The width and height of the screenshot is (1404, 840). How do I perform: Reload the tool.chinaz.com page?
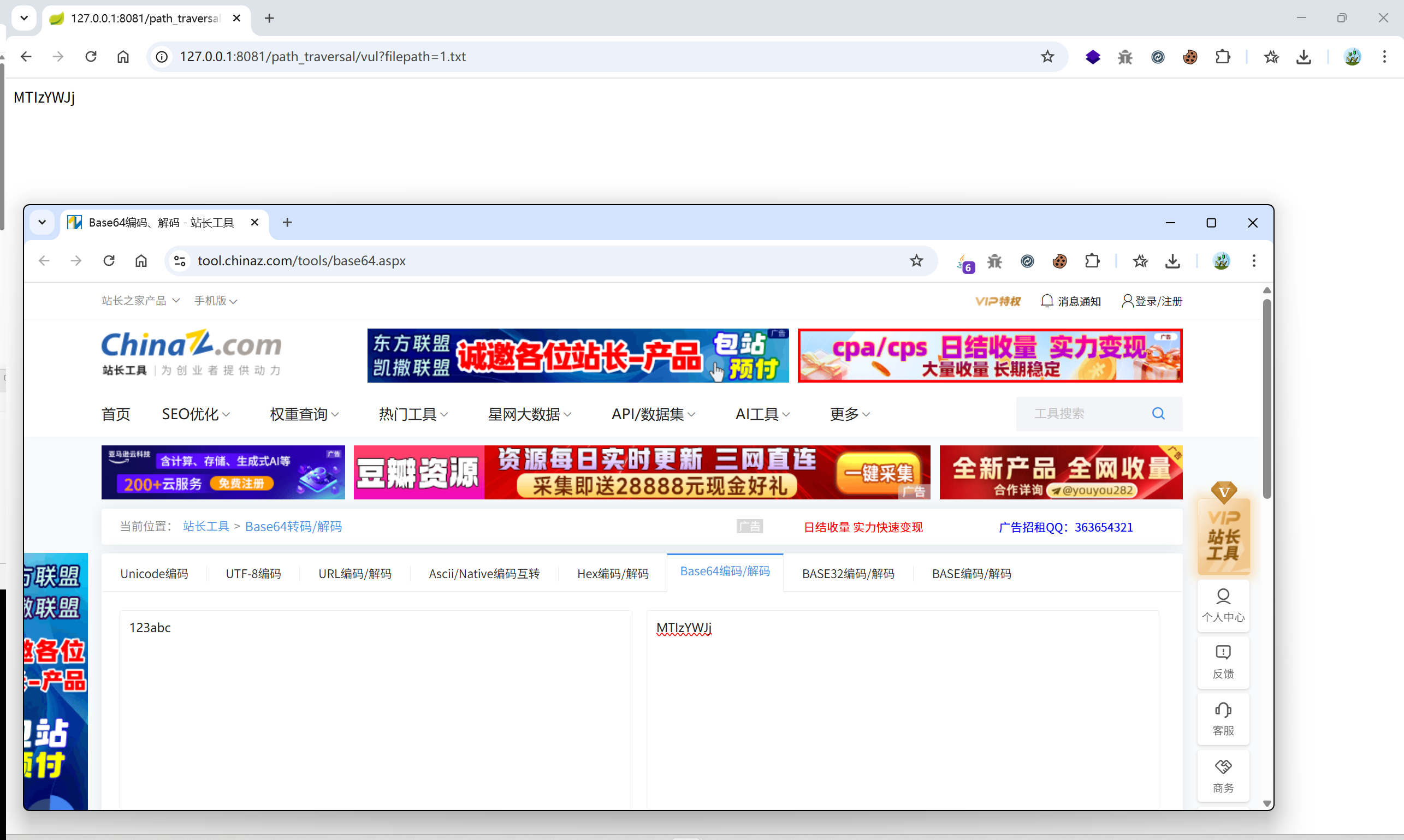(x=109, y=261)
